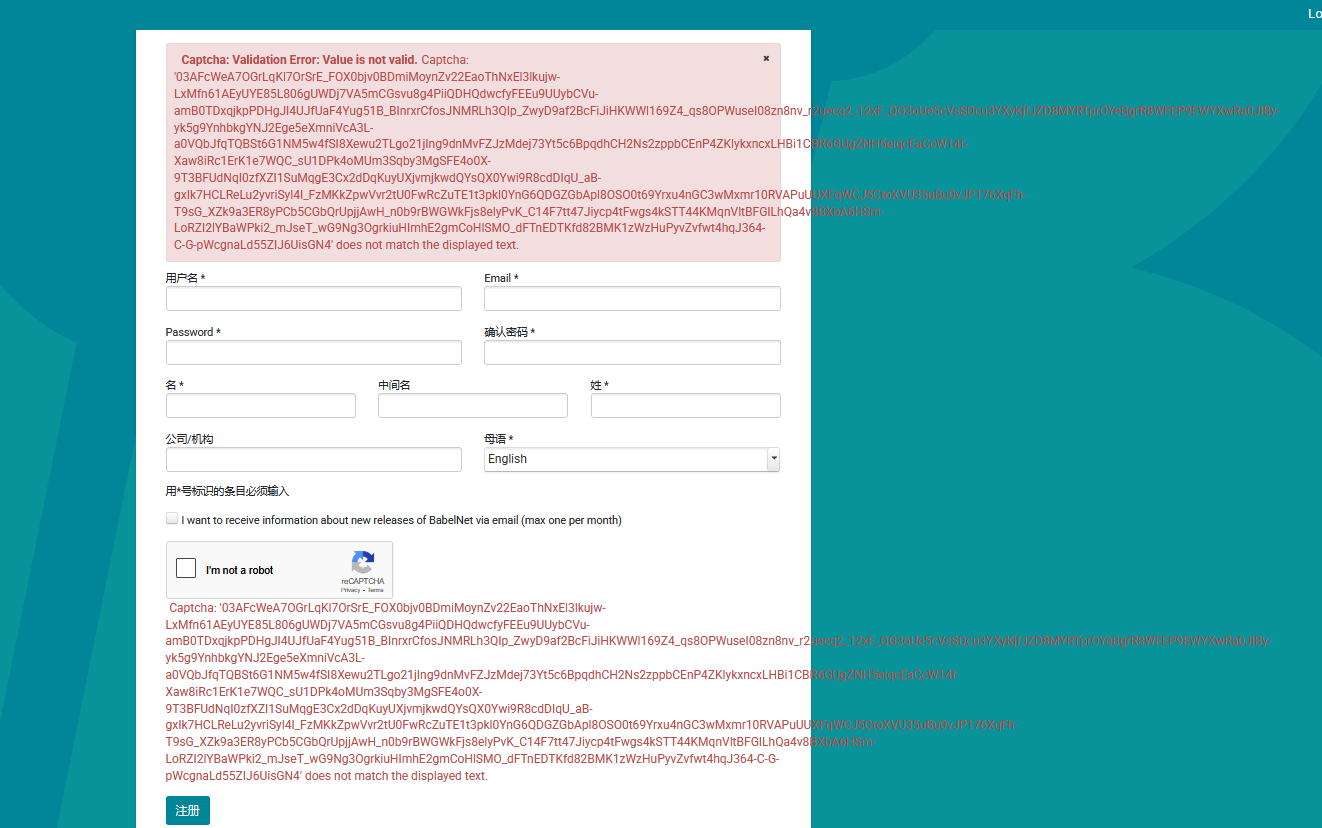The height and width of the screenshot is (828, 1322).
Task: Dismiss the Captcha validation error alert
Action: tap(766, 58)
